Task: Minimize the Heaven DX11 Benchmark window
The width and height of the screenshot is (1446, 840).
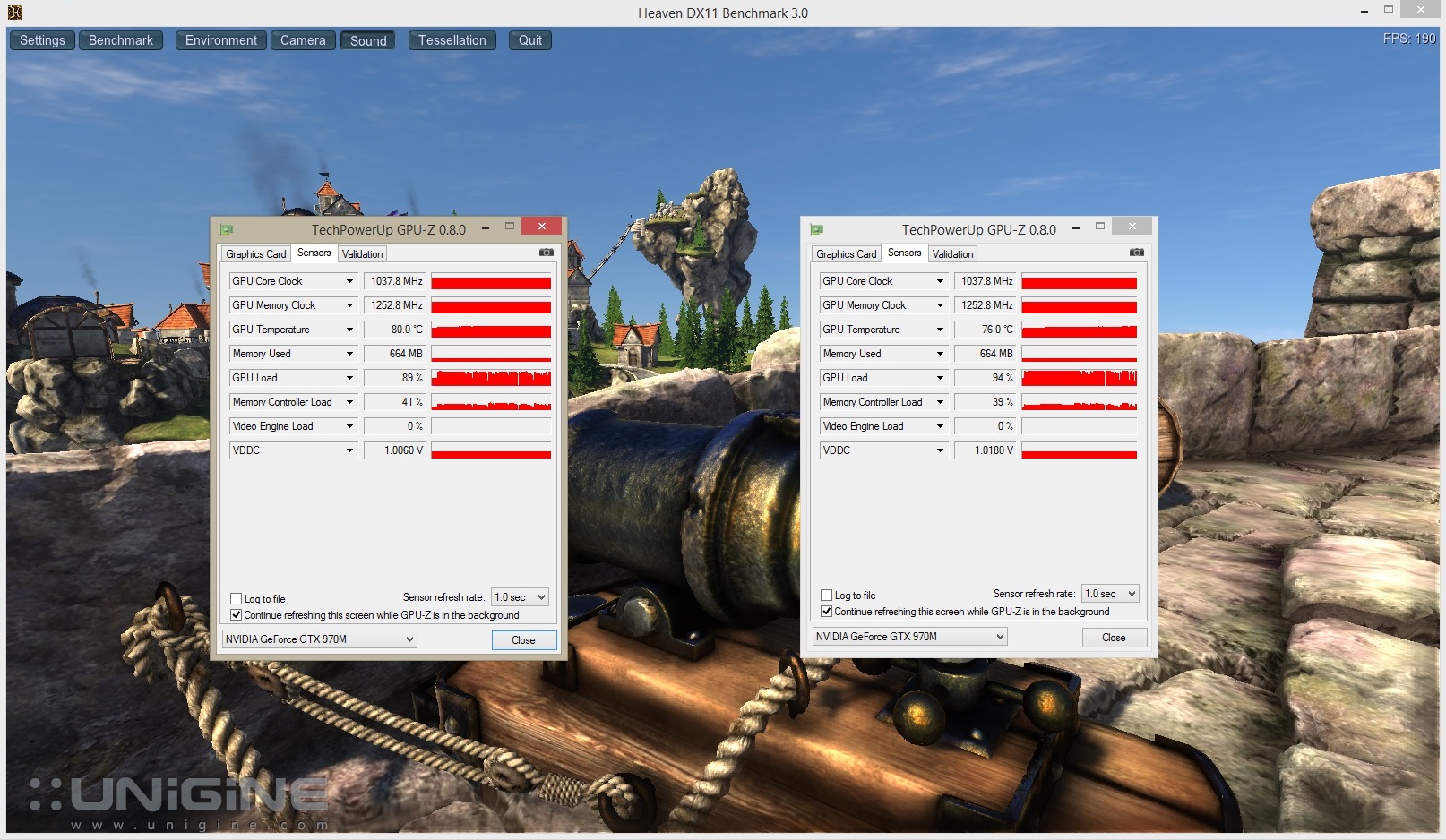Action: click(1364, 12)
